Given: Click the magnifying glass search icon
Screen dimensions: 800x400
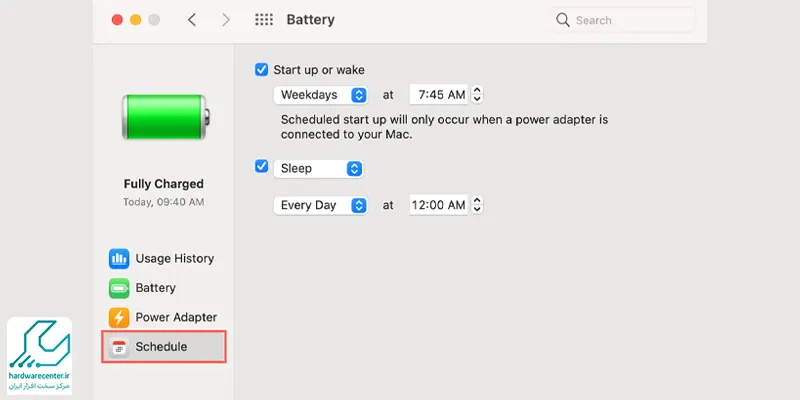Looking at the screenshot, I should (x=563, y=20).
